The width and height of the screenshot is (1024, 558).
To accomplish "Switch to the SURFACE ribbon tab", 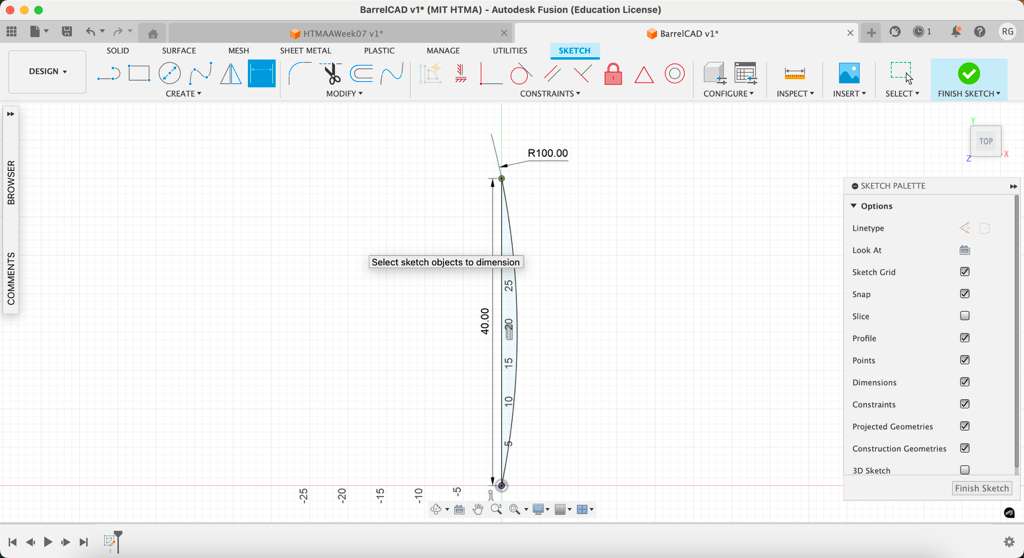I will (x=179, y=51).
